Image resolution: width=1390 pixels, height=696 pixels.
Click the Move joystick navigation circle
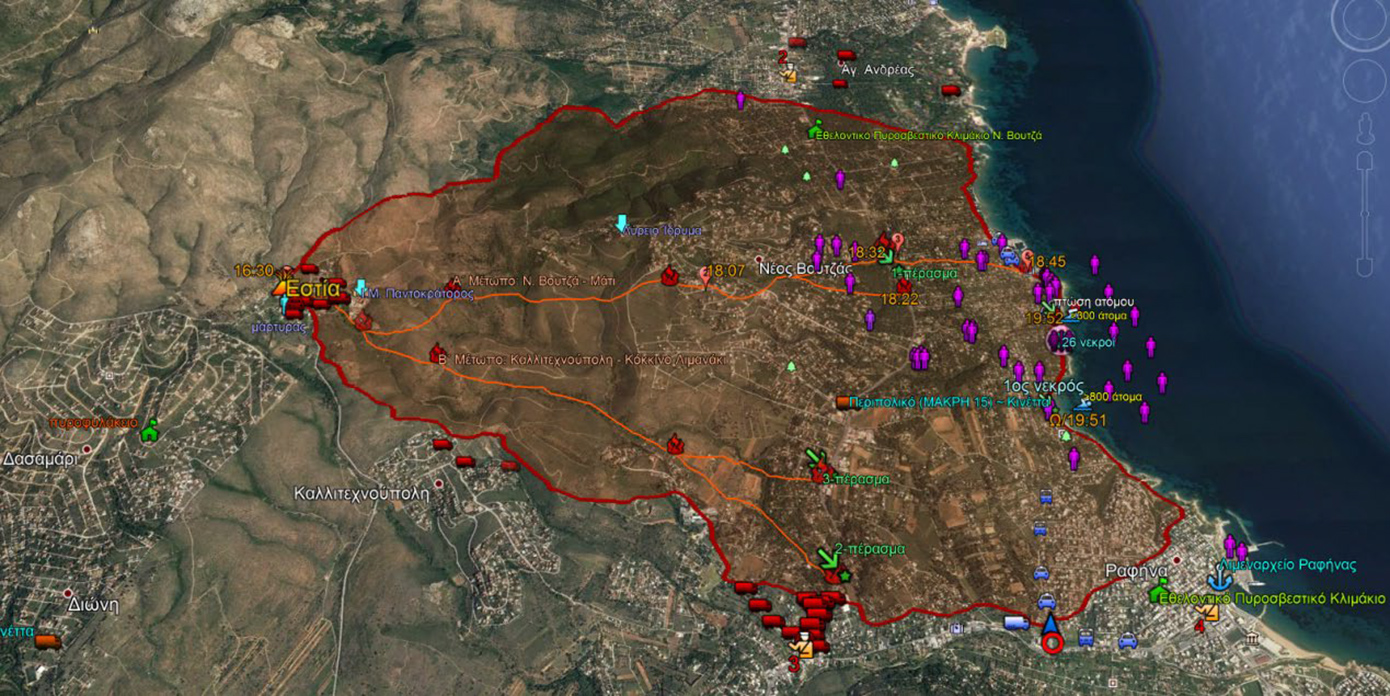tap(1364, 81)
